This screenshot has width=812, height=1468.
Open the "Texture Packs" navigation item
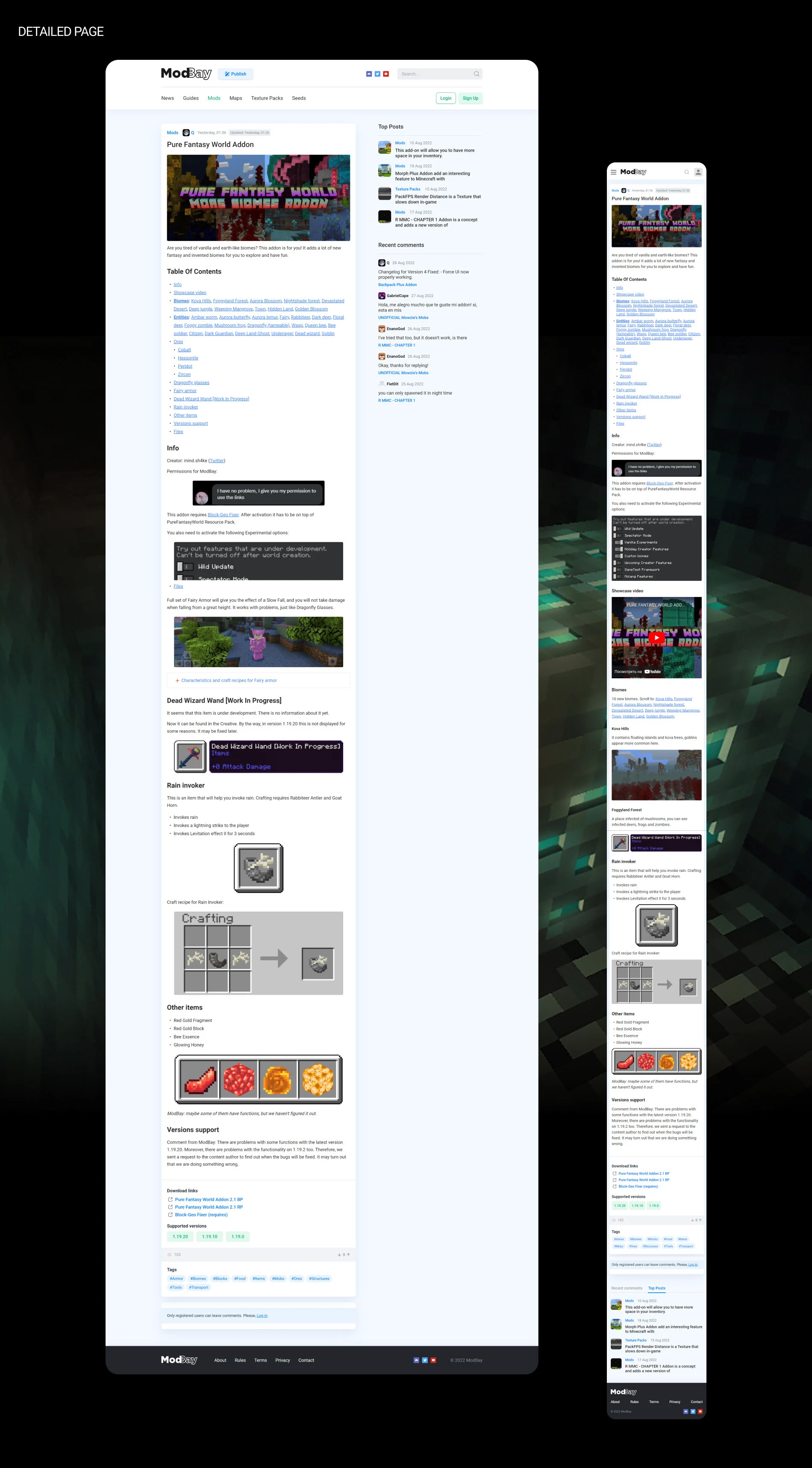[x=267, y=98]
